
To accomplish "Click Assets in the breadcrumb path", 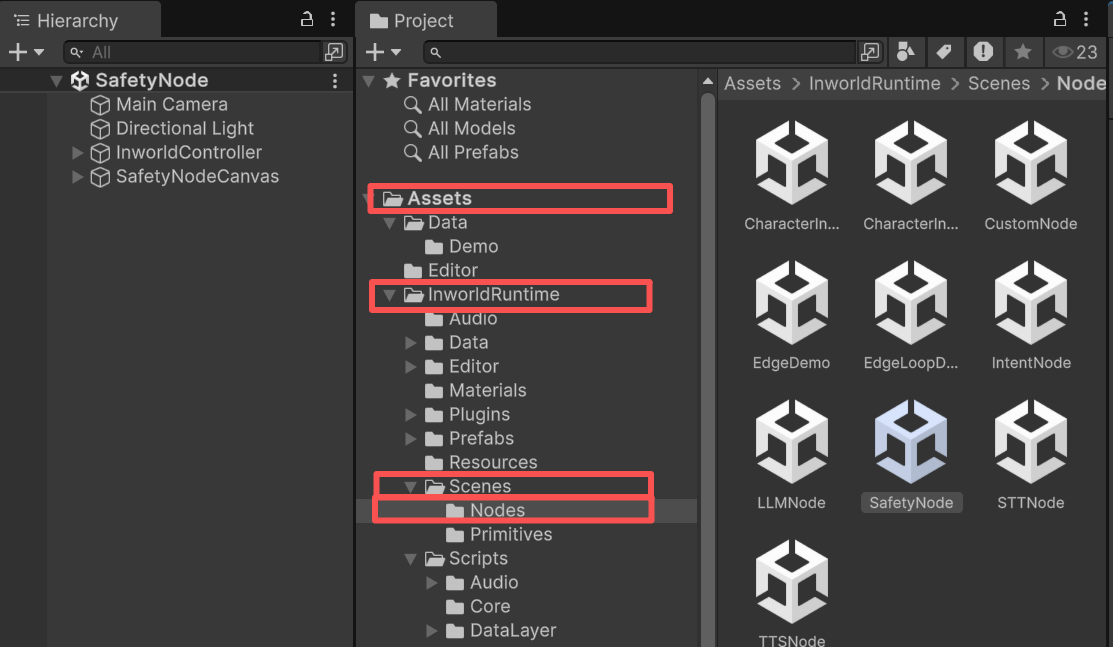I will click(752, 84).
